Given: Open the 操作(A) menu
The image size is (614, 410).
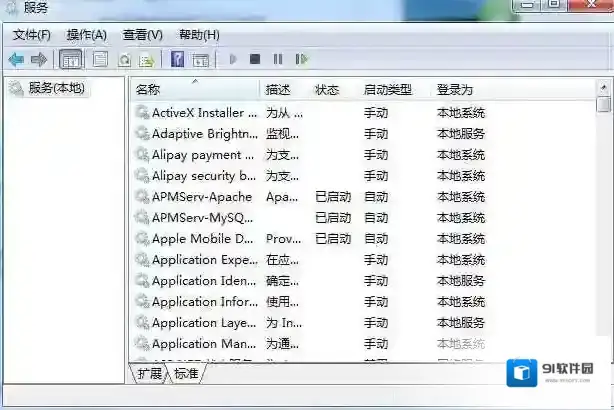Looking at the screenshot, I should (86, 35).
